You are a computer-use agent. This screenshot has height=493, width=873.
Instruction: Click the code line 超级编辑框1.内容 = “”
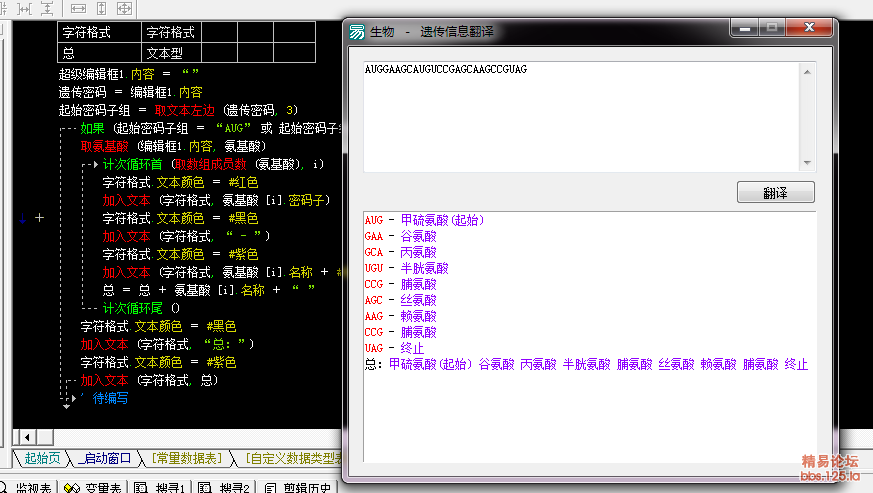[129, 74]
